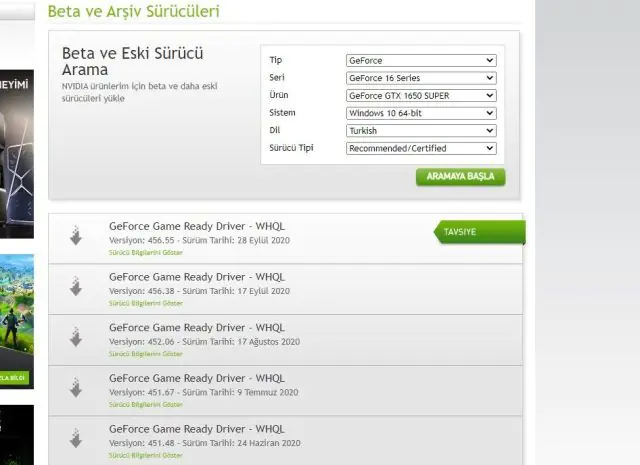Open GeForce Game Ready Driver dated 17 Ağustos 2020
The height and width of the screenshot is (465, 640).
(197, 327)
